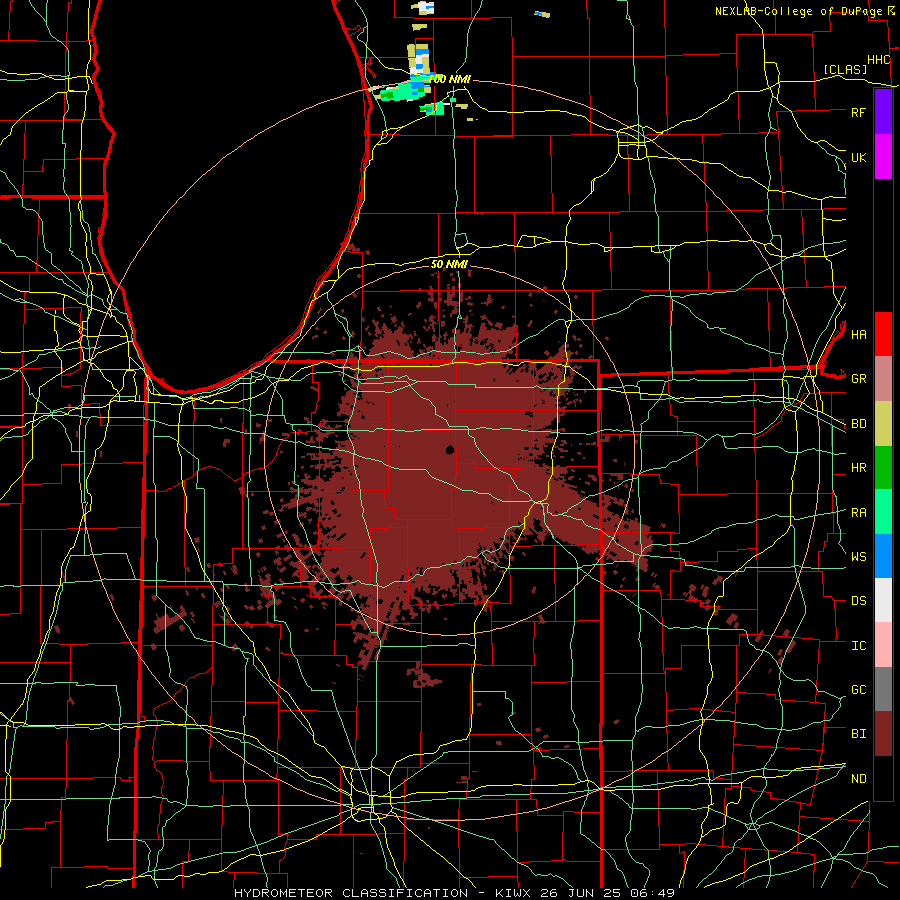Click the RF legend label
This screenshot has height=900, width=900.
pyautogui.click(x=858, y=112)
